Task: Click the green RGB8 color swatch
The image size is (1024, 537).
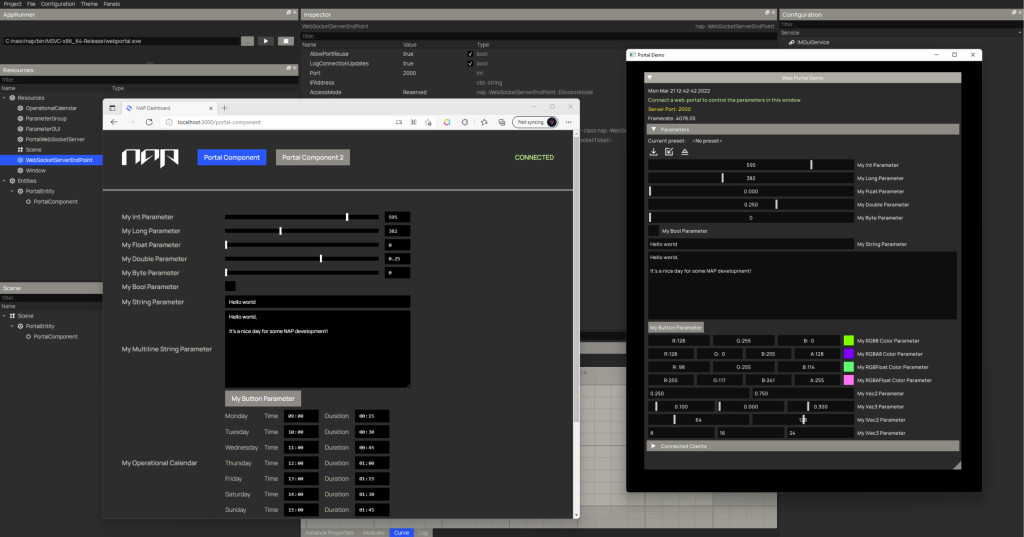Action: [x=849, y=341]
